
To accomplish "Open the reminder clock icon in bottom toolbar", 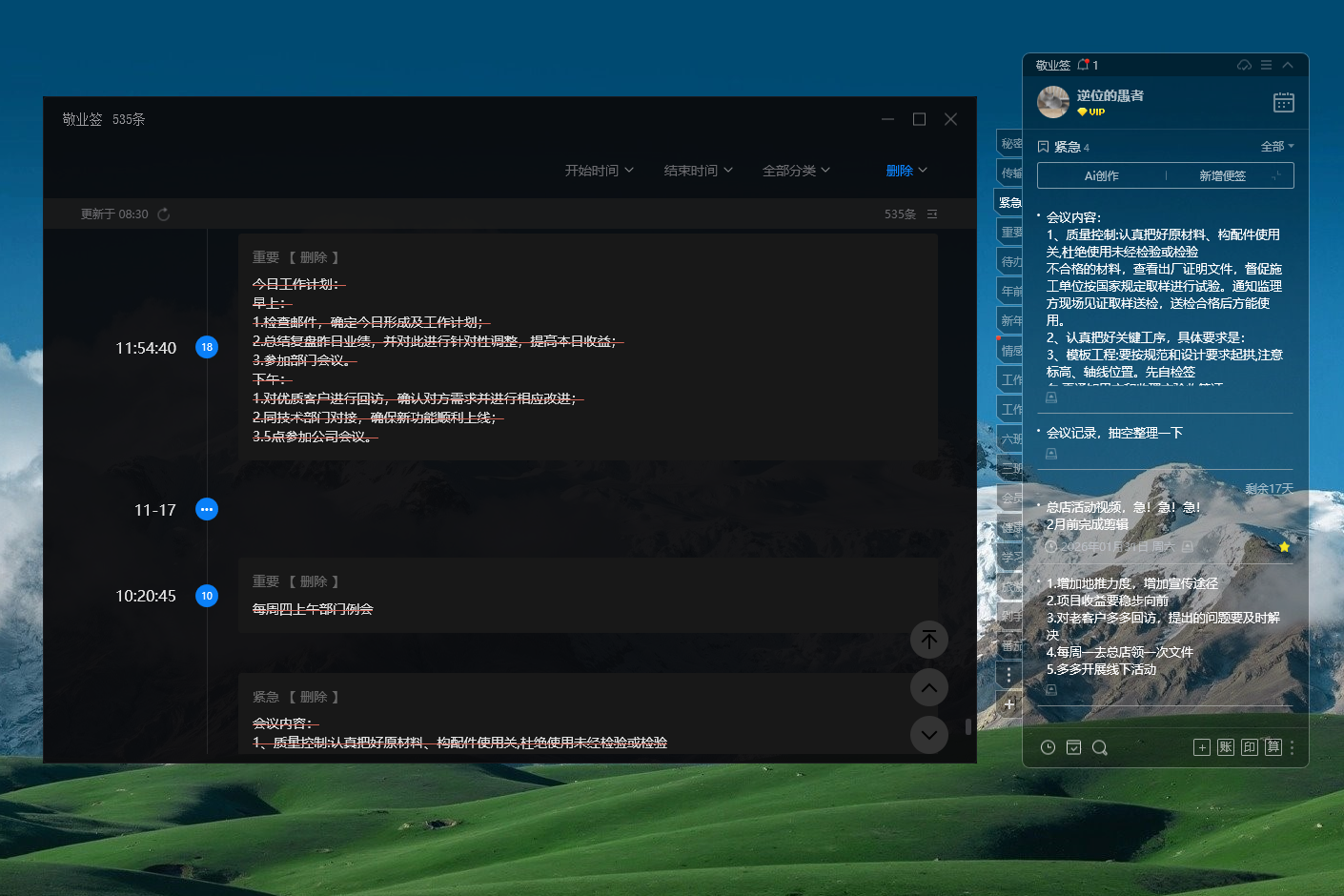I will click(1048, 747).
